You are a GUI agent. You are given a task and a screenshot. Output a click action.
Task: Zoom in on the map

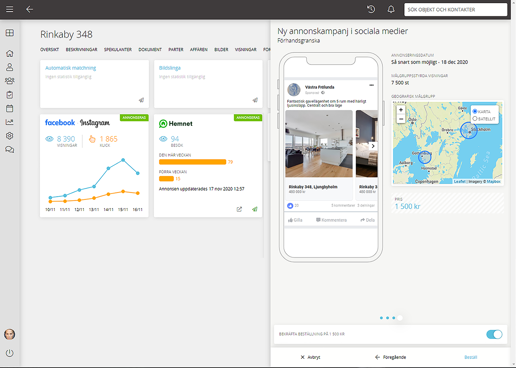[401, 110]
